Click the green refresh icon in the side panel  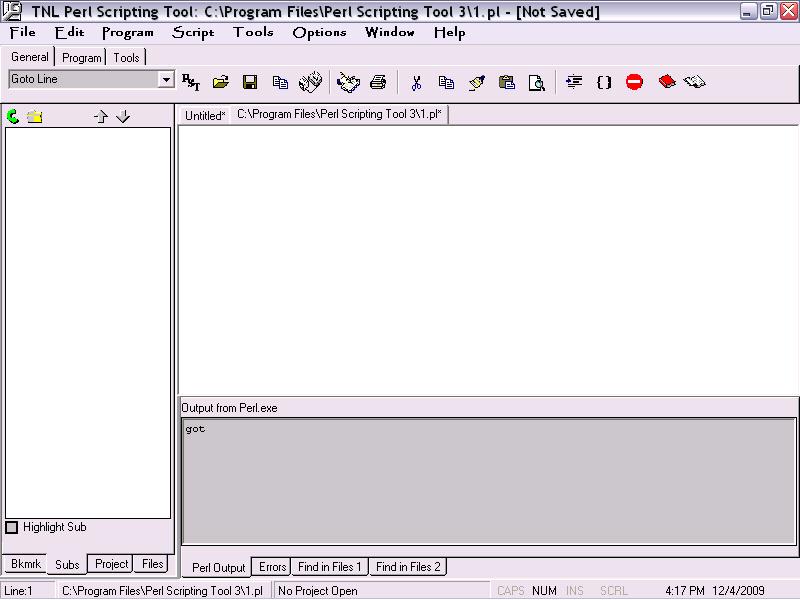(x=13, y=117)
